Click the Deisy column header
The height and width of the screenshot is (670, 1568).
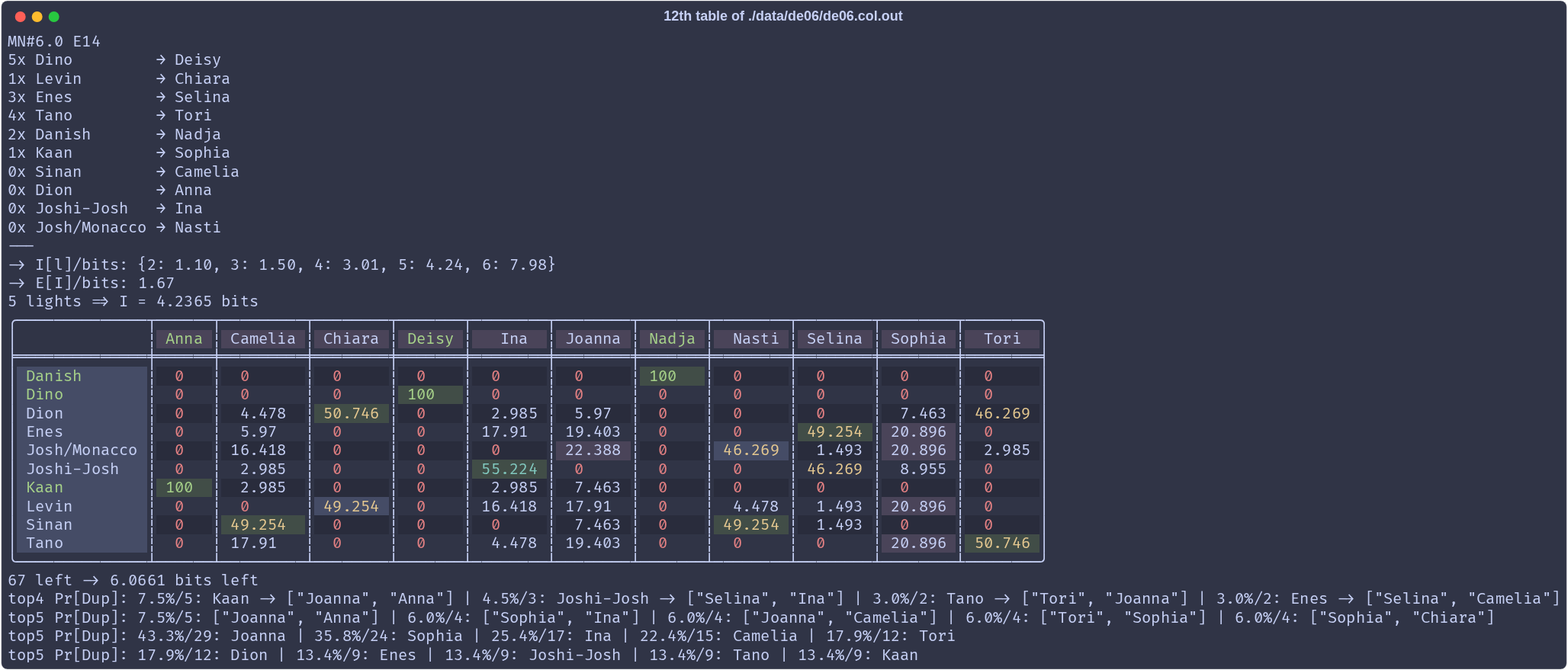pyautogui.click(x=430, y=339)
